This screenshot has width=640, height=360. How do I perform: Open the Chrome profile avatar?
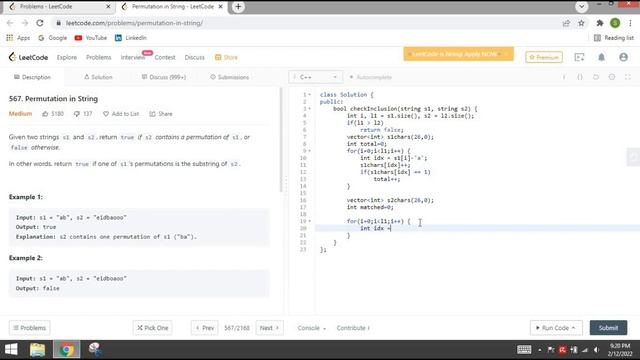615,23
